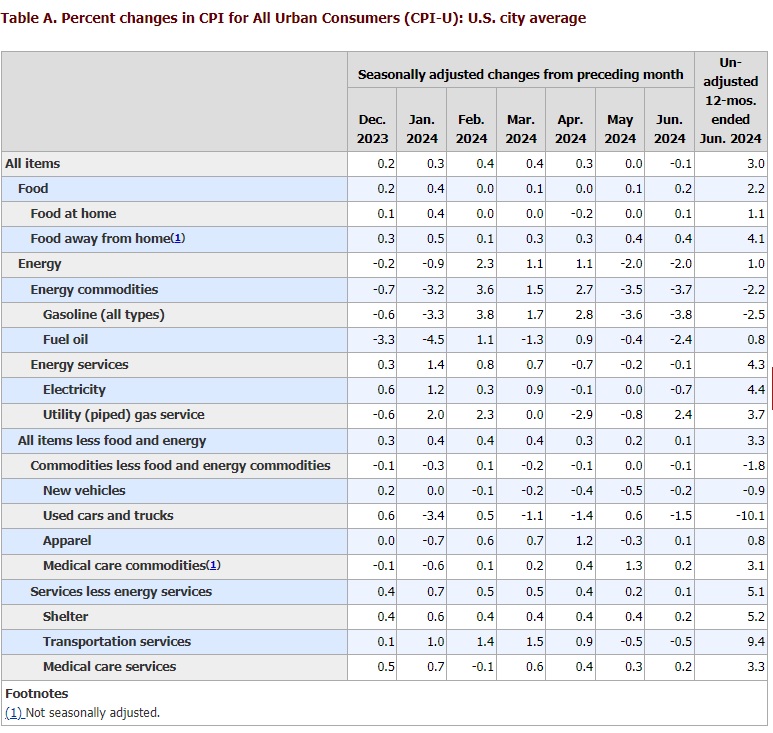
Task: Open footnote link beside Food away from home
Action: click(x=178, y=239)
